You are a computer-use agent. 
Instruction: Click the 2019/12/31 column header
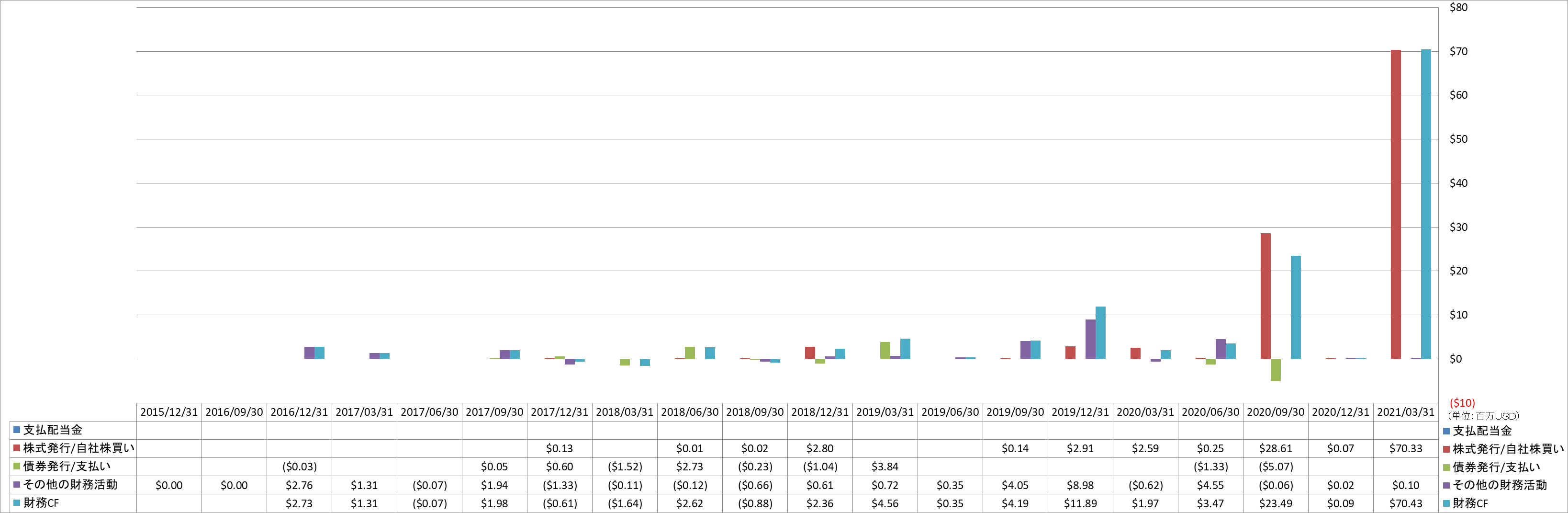click(1080, 412)
